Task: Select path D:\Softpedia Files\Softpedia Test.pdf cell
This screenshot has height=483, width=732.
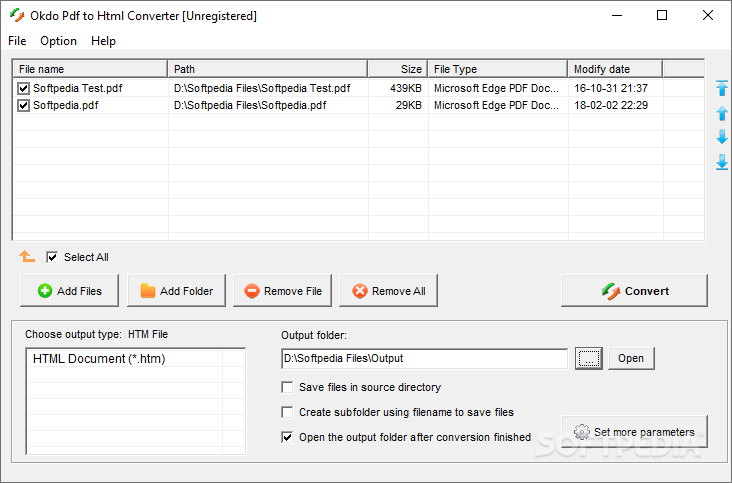Action: 262,88
